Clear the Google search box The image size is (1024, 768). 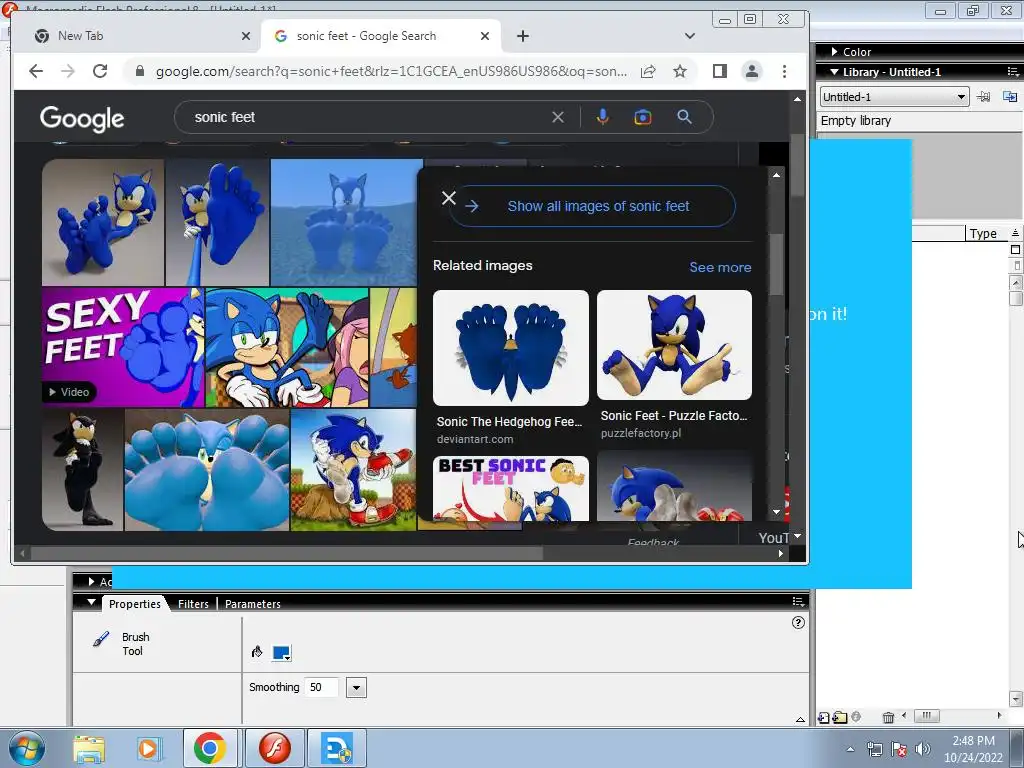click(x=558, y=117)
